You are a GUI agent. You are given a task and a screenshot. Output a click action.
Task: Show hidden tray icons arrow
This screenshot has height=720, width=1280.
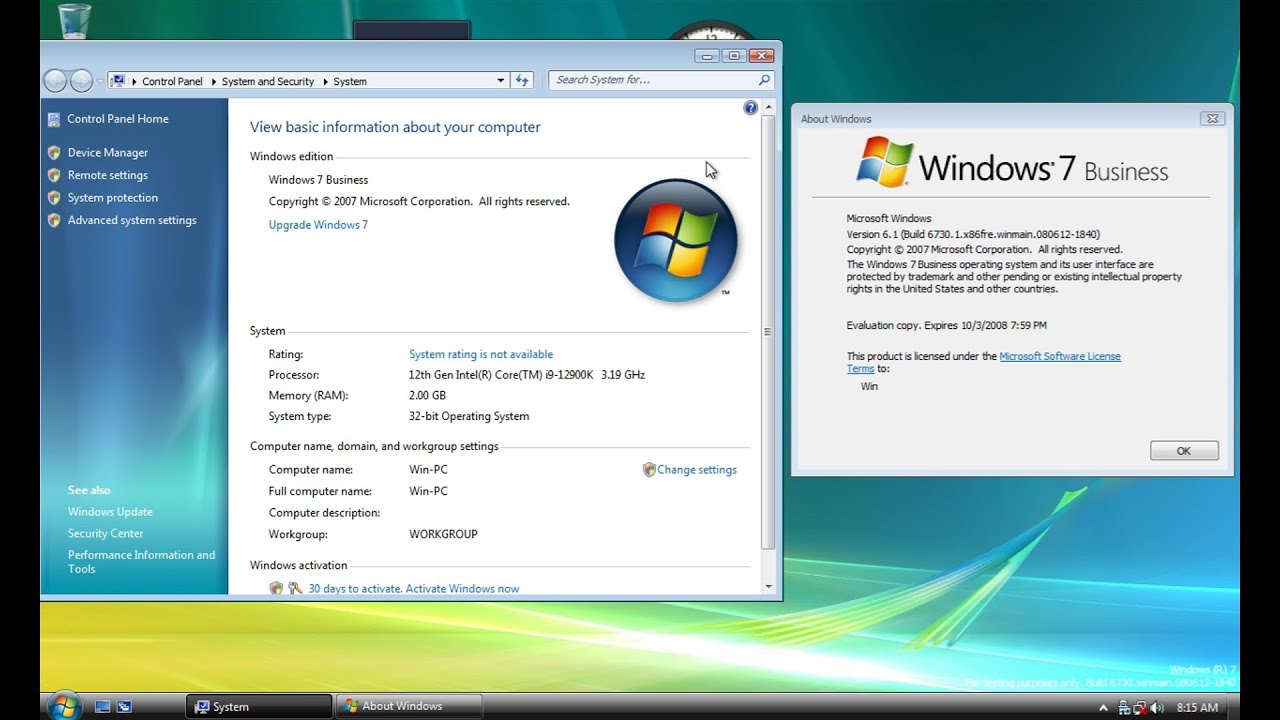click(1104, 708)
